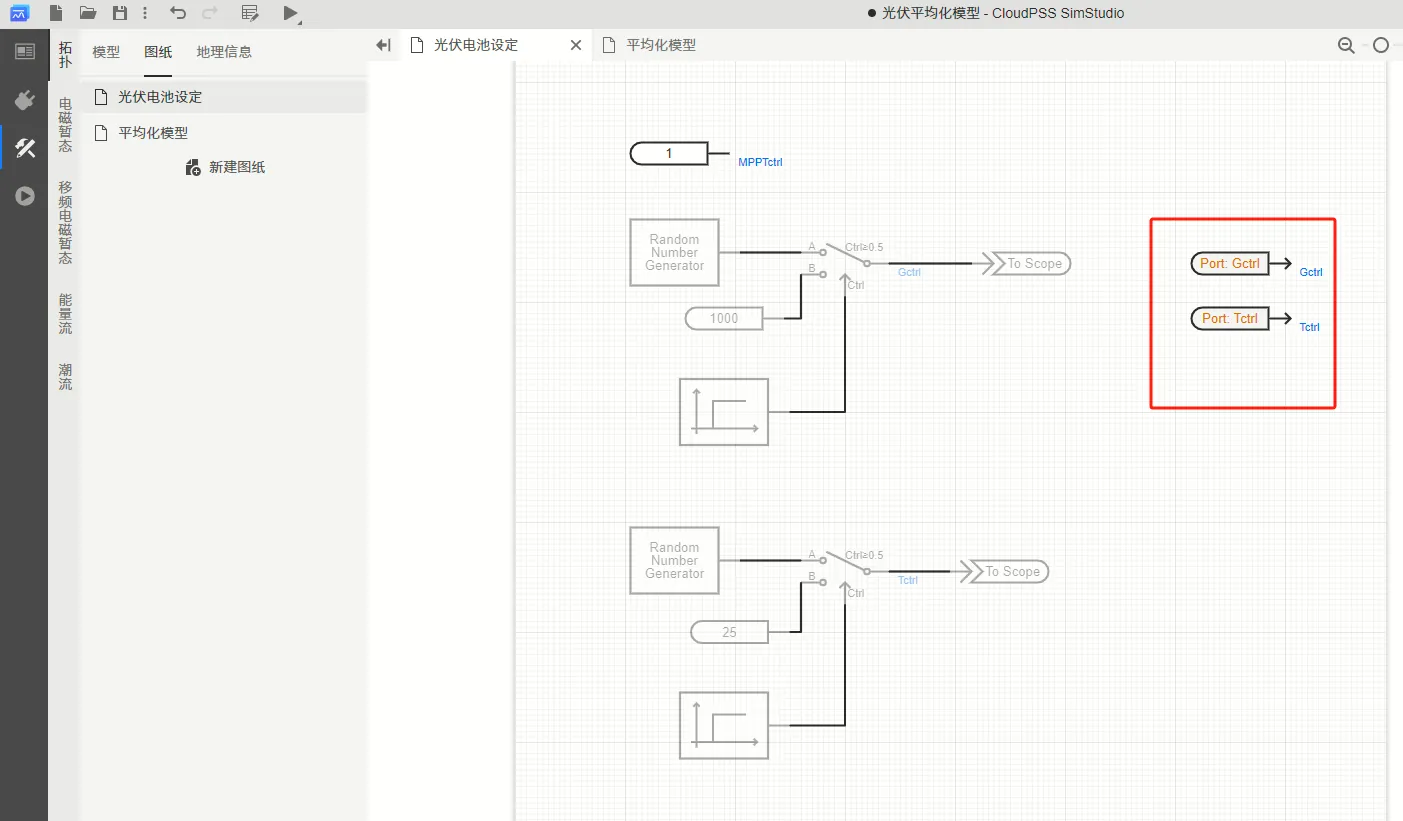Select the upper step function block
The width and height of the screenshot is (1403, 821).
pyautogui.click(x=724, y=411)
